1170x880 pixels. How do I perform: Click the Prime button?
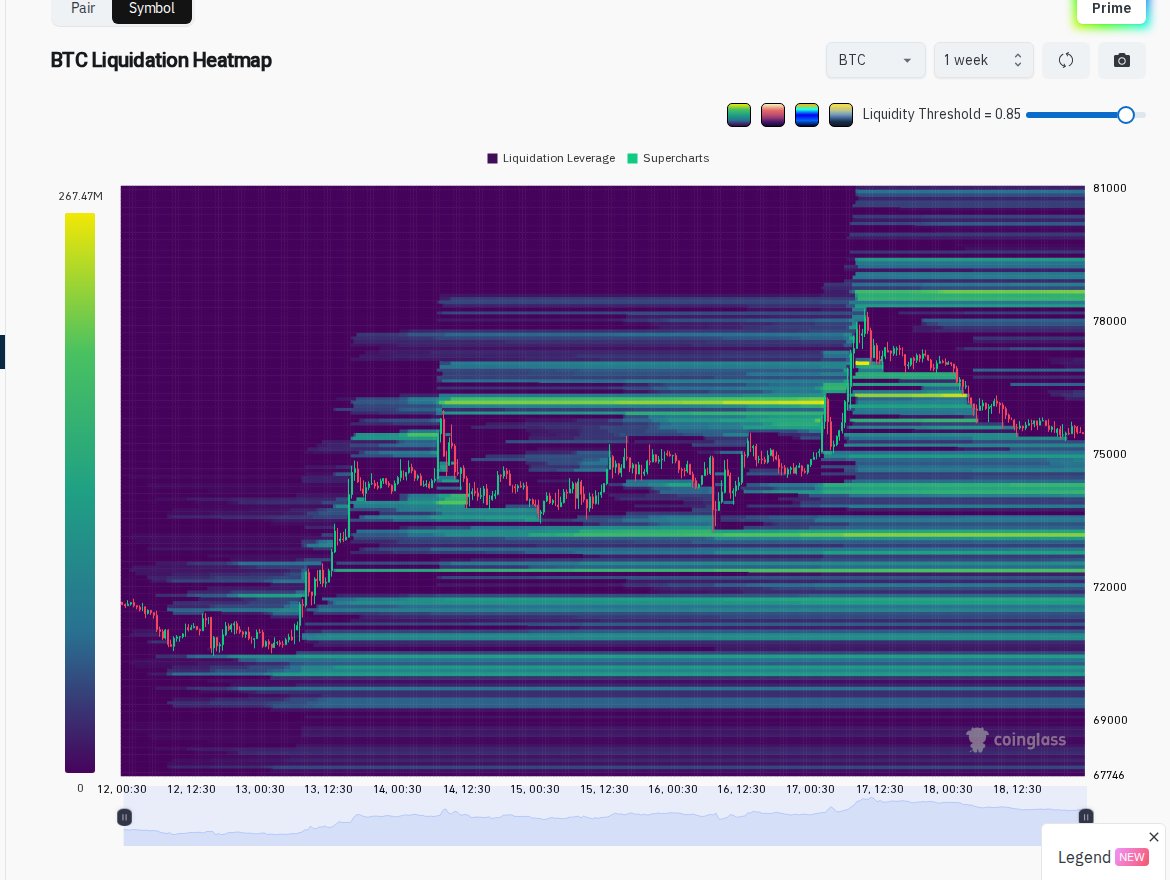pyautogui.click(x=1111, y=8)
